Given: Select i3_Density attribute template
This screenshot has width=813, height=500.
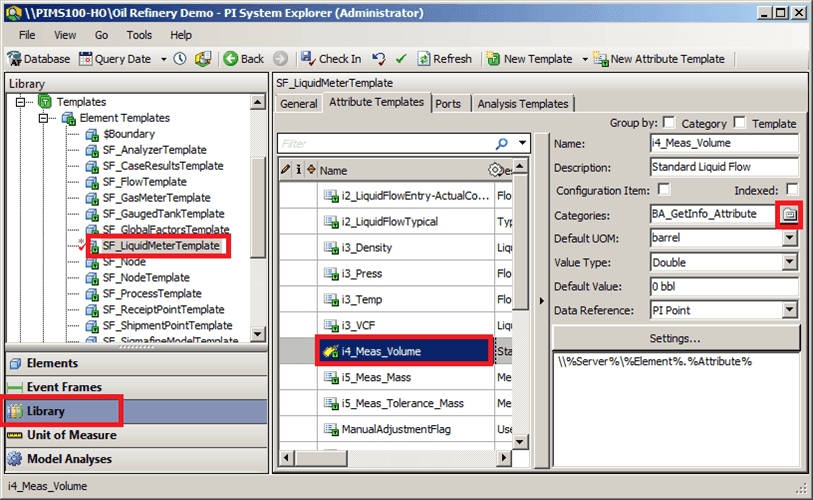Looking at the screenshot, I should coord(367,248).
